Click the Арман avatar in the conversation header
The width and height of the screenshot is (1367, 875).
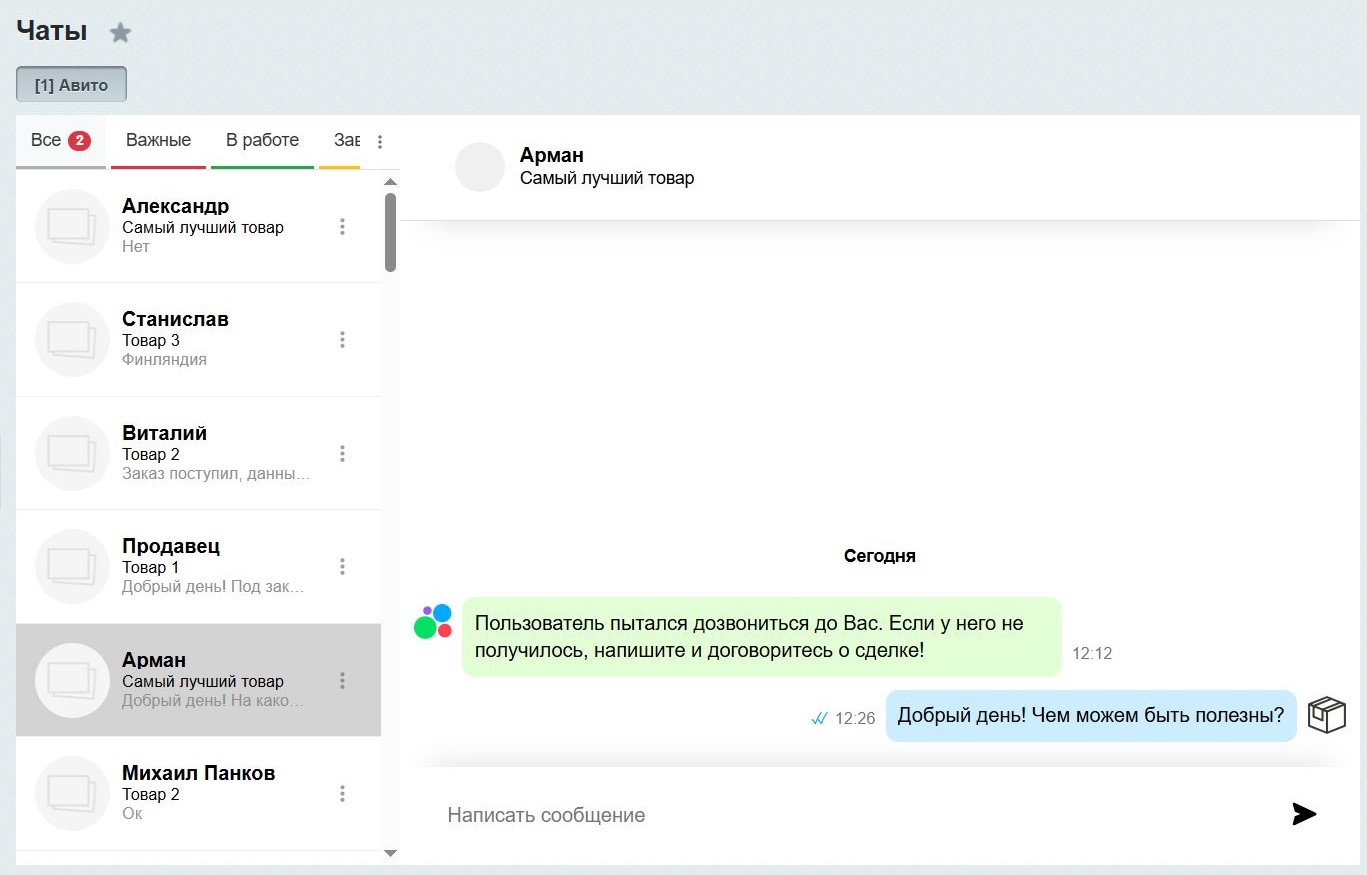point(480,167)
